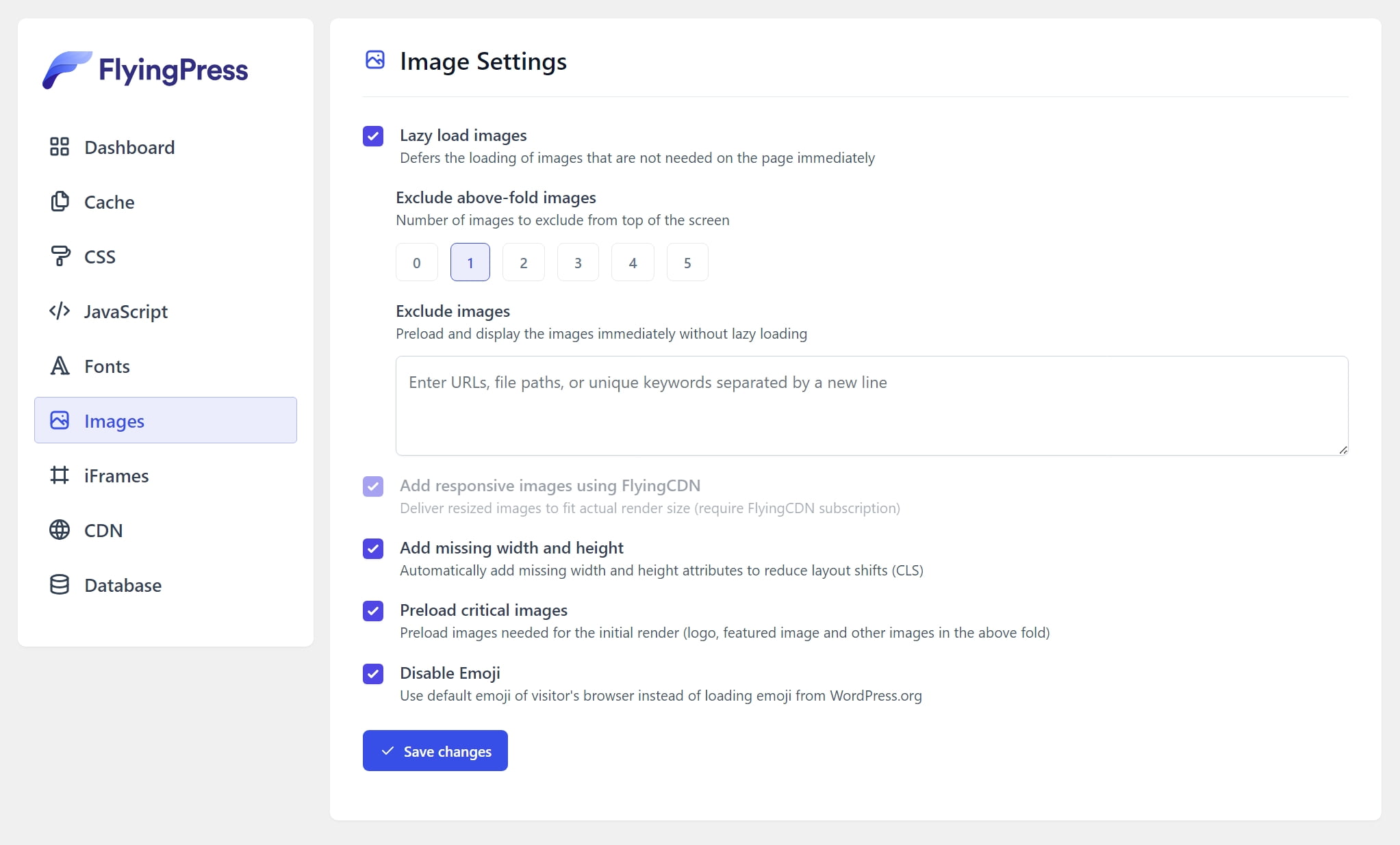The width and height of the screenshot is (1400, 845).
Task: Click the Fonts letter A icon
Action: (60, 365)
